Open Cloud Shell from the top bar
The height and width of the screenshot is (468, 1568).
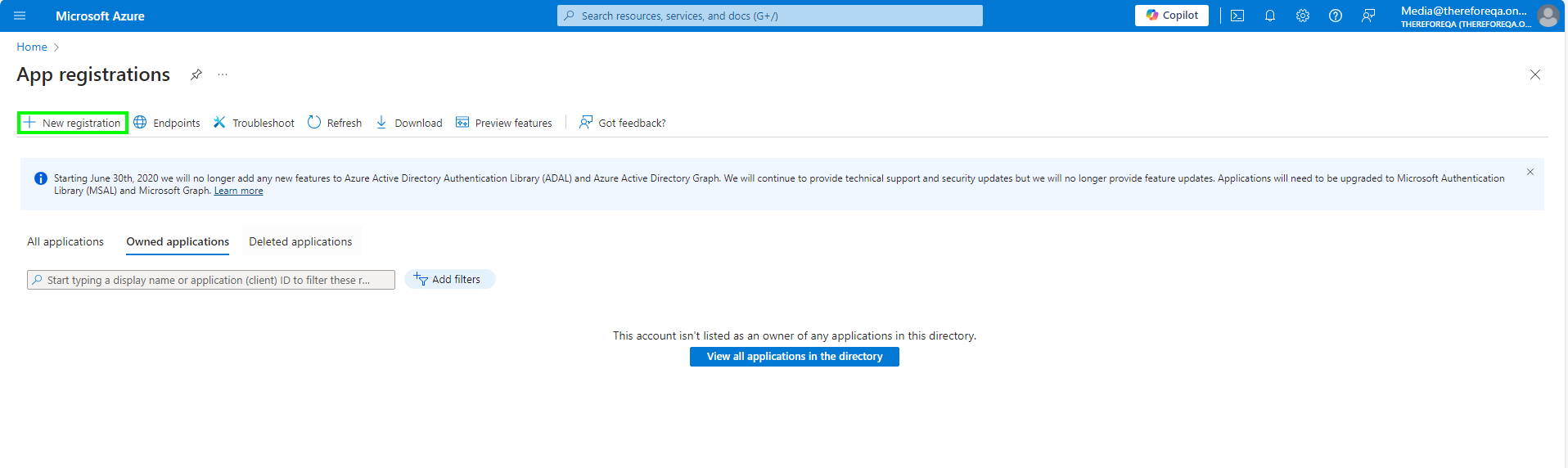pyautogui.click(x=1237, y=16)
